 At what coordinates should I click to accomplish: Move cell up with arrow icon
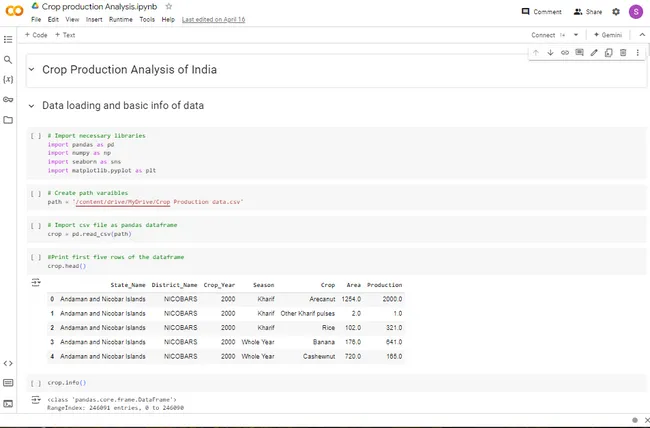536,53
